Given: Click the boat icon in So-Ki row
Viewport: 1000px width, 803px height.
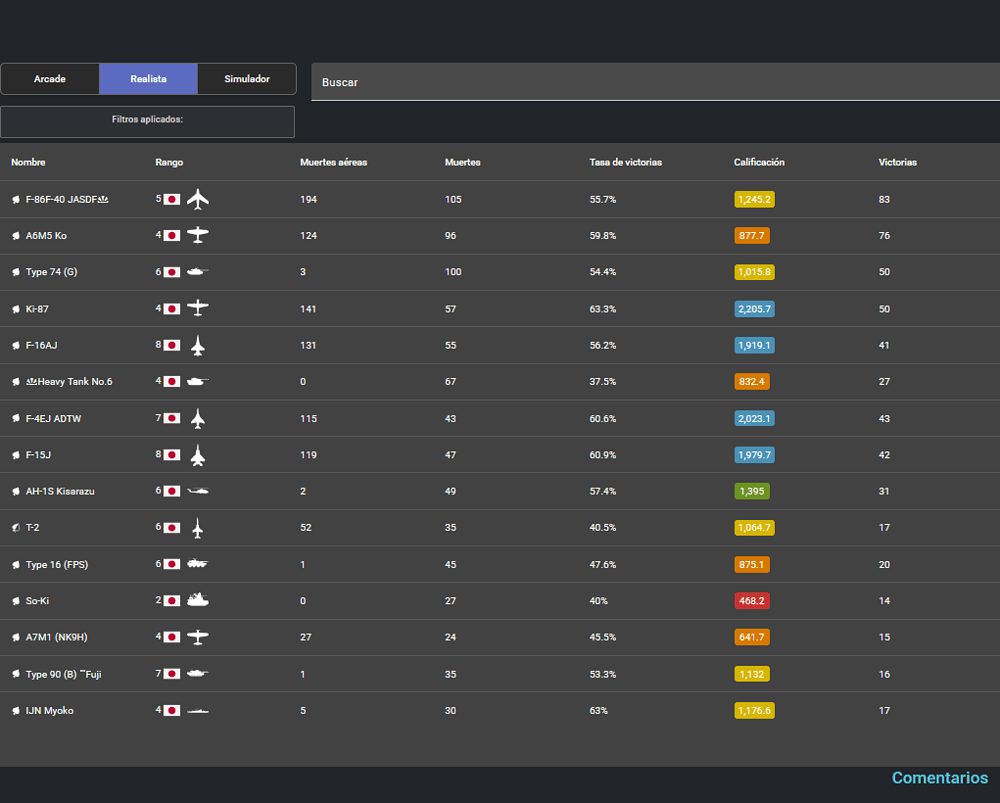Looking at the screenshot, I should [x=198, y=600].
